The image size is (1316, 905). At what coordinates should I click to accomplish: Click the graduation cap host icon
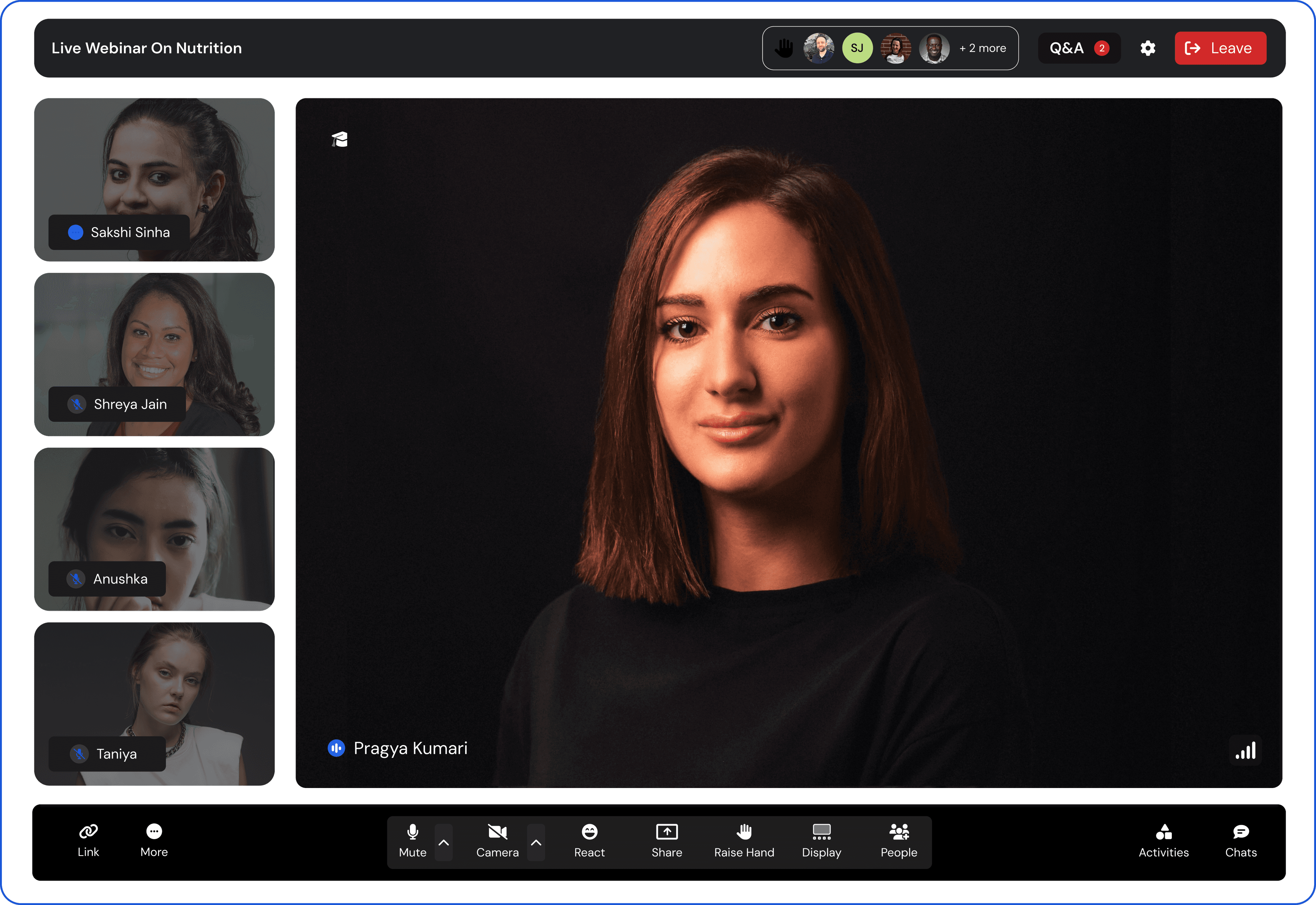pyautogui.click(x=340, y=139)
